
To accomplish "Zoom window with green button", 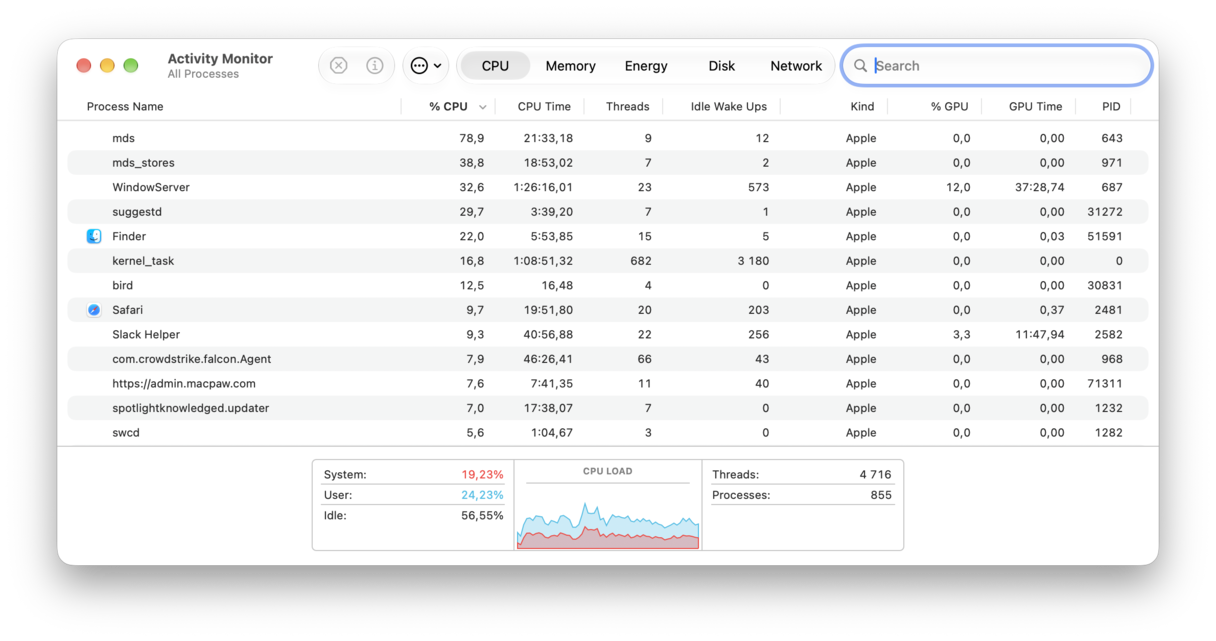I will 131,66.
